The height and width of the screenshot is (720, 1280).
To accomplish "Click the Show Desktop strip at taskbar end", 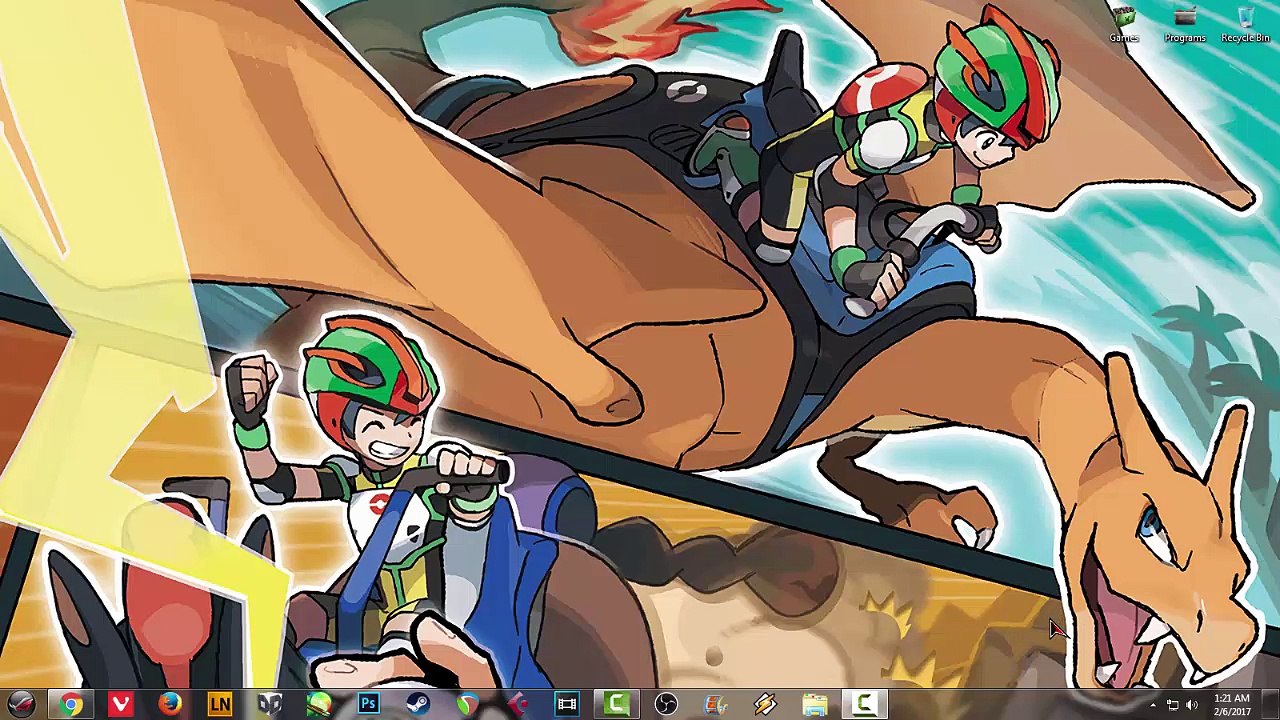I will (x=1272, y=705).
